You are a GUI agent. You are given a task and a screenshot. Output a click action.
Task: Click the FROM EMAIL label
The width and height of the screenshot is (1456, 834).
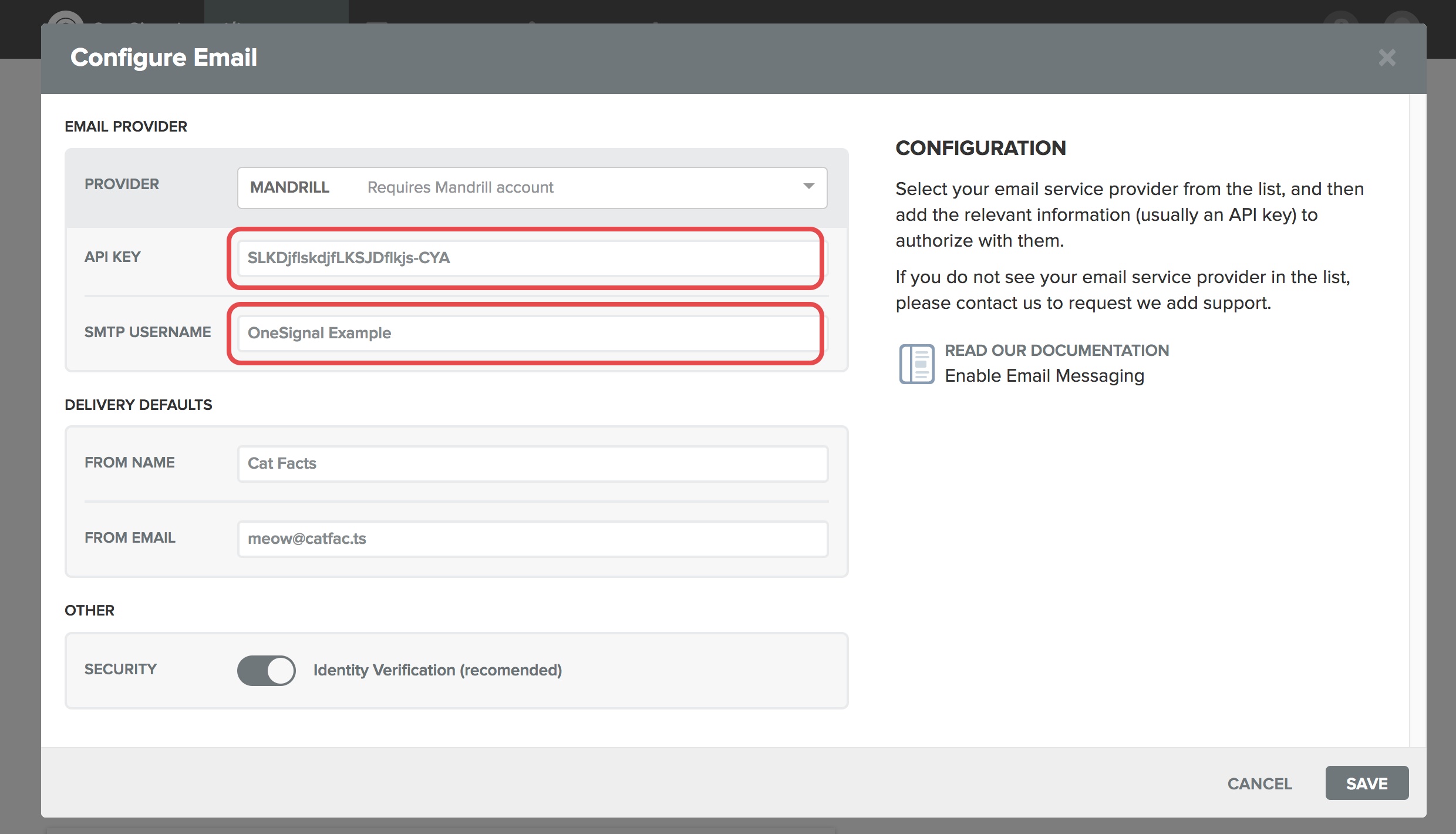coord(130,537)
